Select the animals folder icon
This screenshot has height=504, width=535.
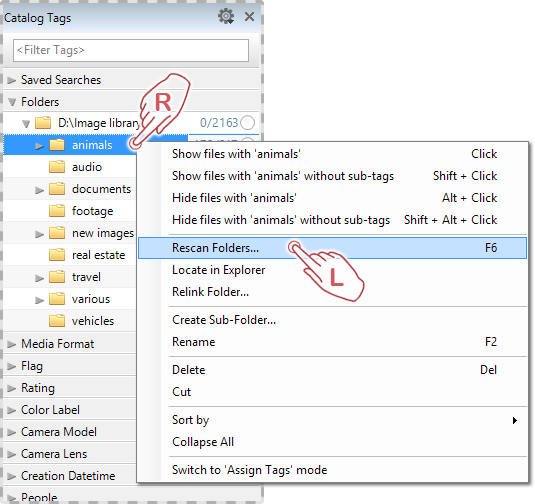[57, 145]
